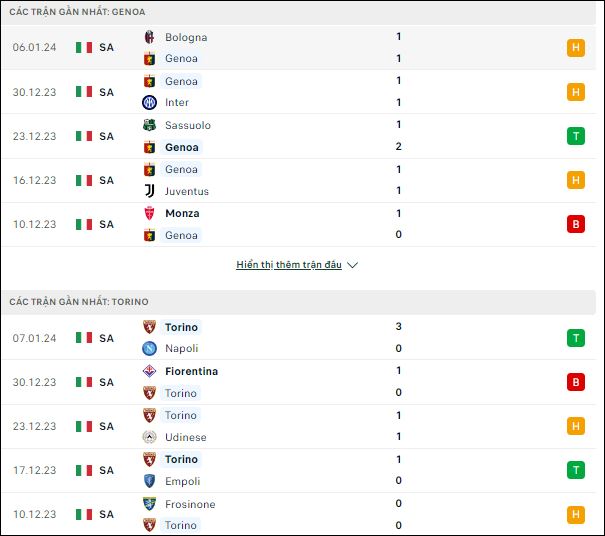
Task: Click the Udinese team logo
Action: point(149,437)
